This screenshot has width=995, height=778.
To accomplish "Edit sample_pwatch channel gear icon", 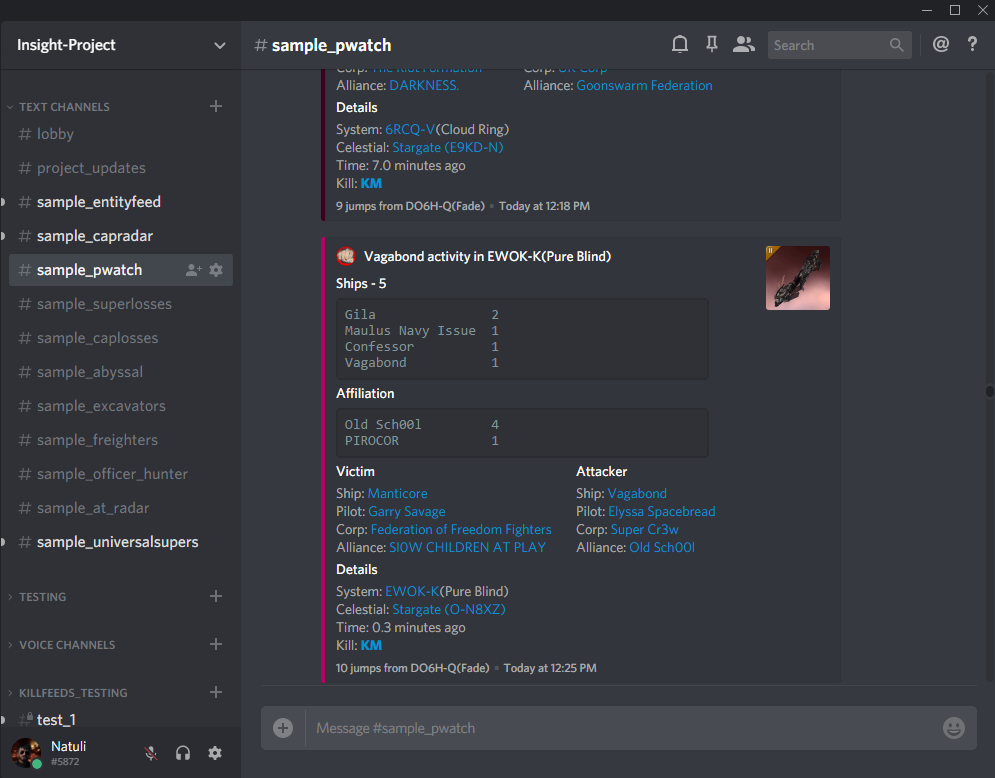I will pyautogui.click(x=216, y=270).
